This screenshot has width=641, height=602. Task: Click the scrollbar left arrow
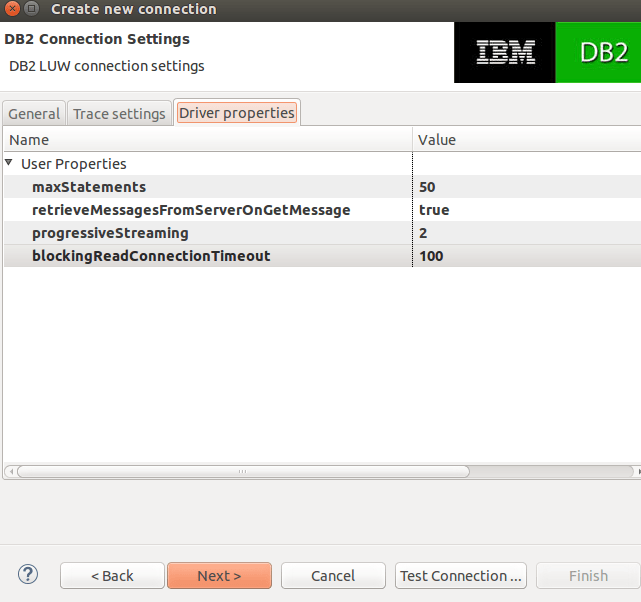point(11,472)
